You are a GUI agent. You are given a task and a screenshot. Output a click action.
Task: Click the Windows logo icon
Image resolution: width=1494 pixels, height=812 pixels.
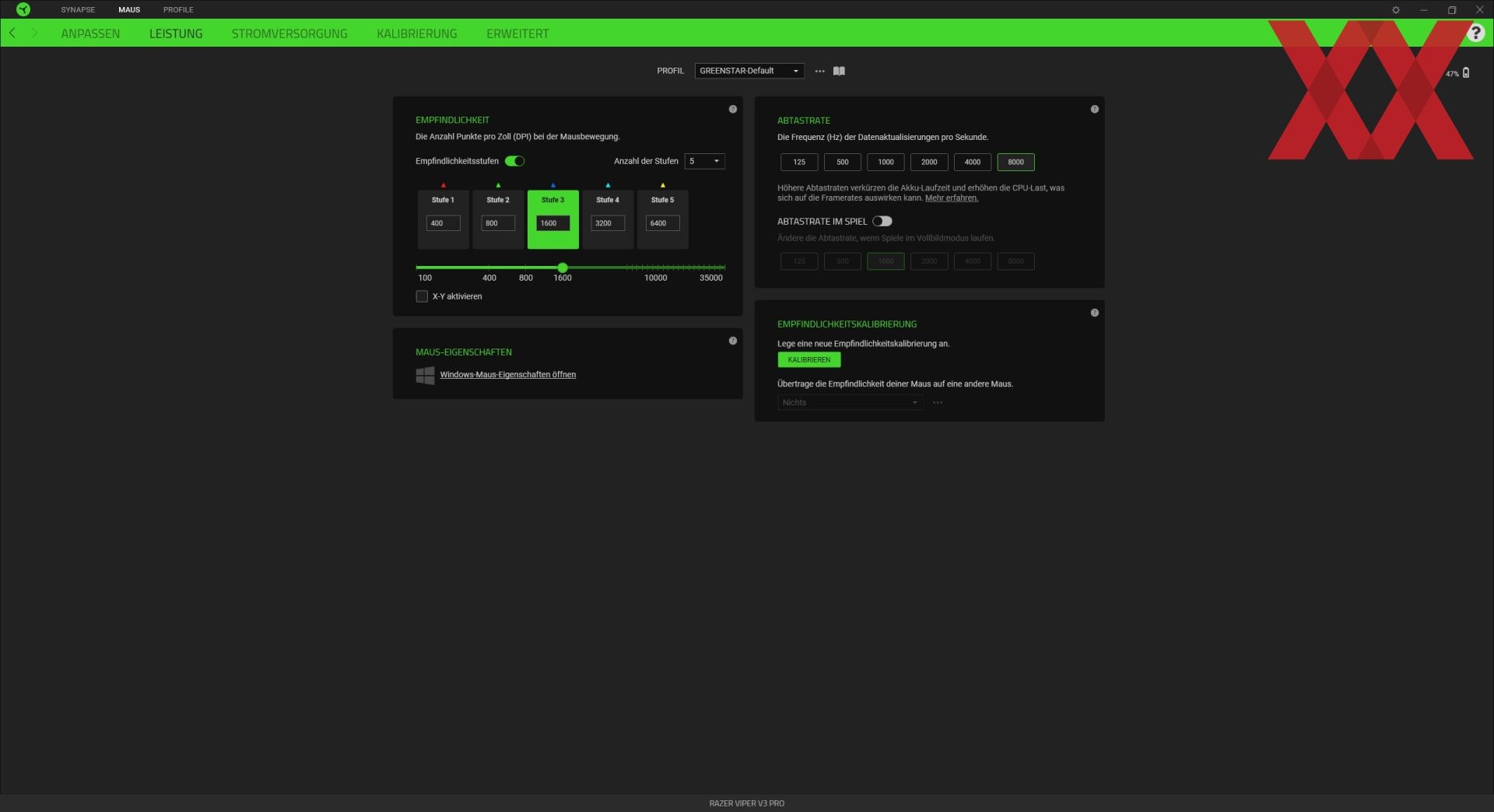(425, 376)
